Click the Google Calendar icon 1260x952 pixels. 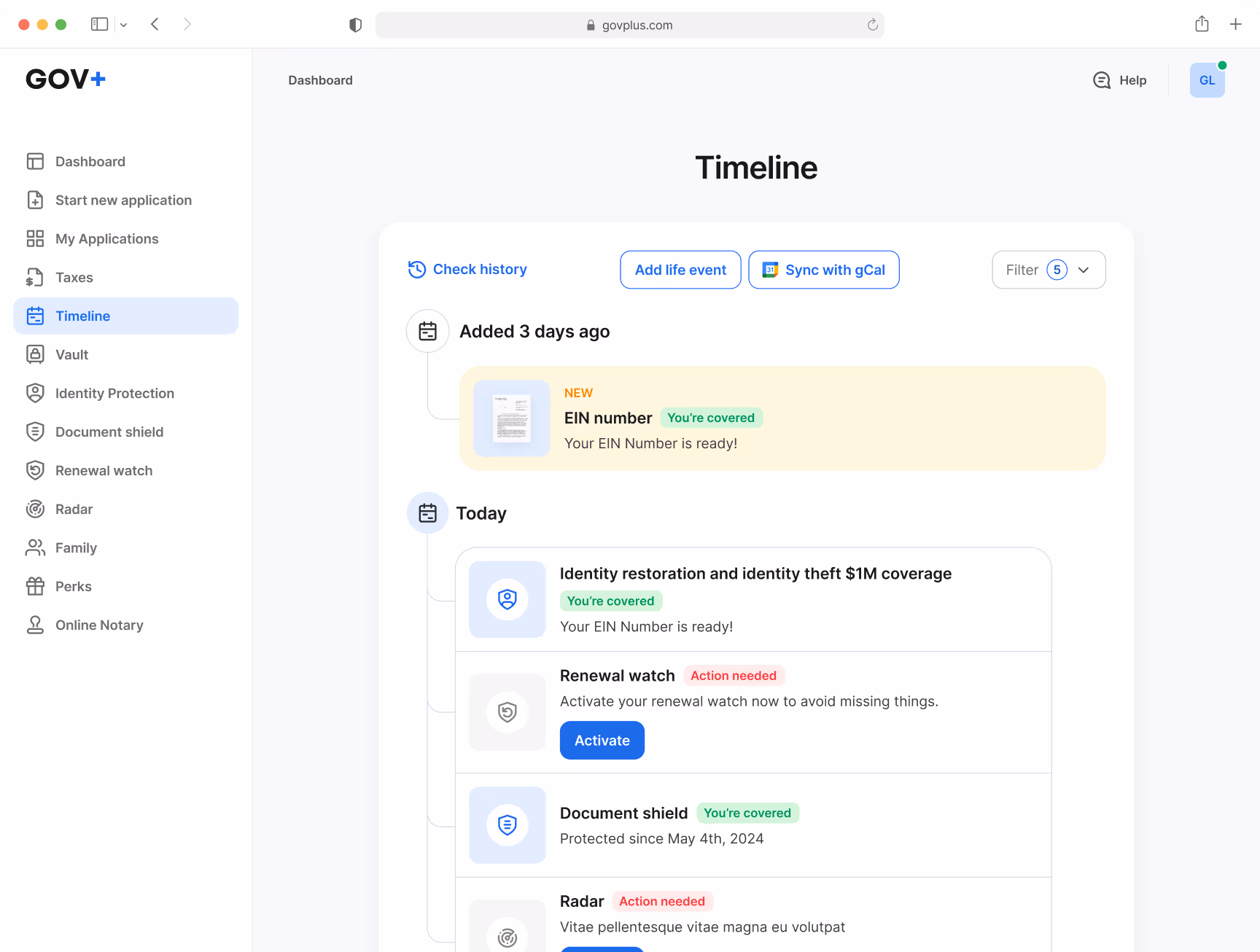[x=770, y=270]
